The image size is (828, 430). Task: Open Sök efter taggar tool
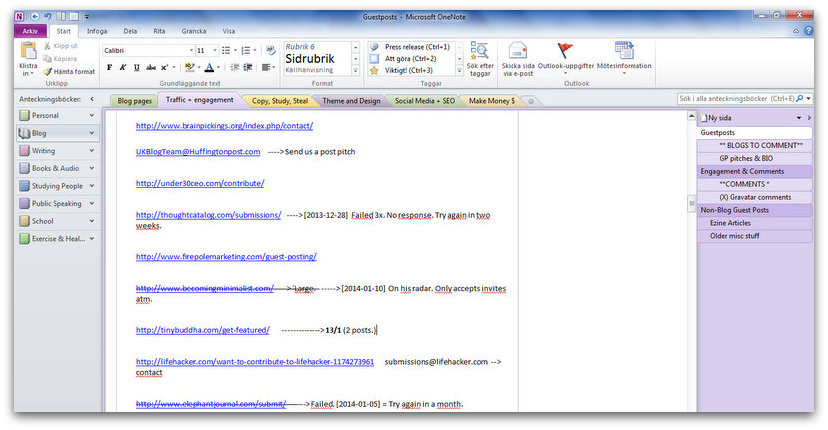pyautogui.click(x=479, y=52)
